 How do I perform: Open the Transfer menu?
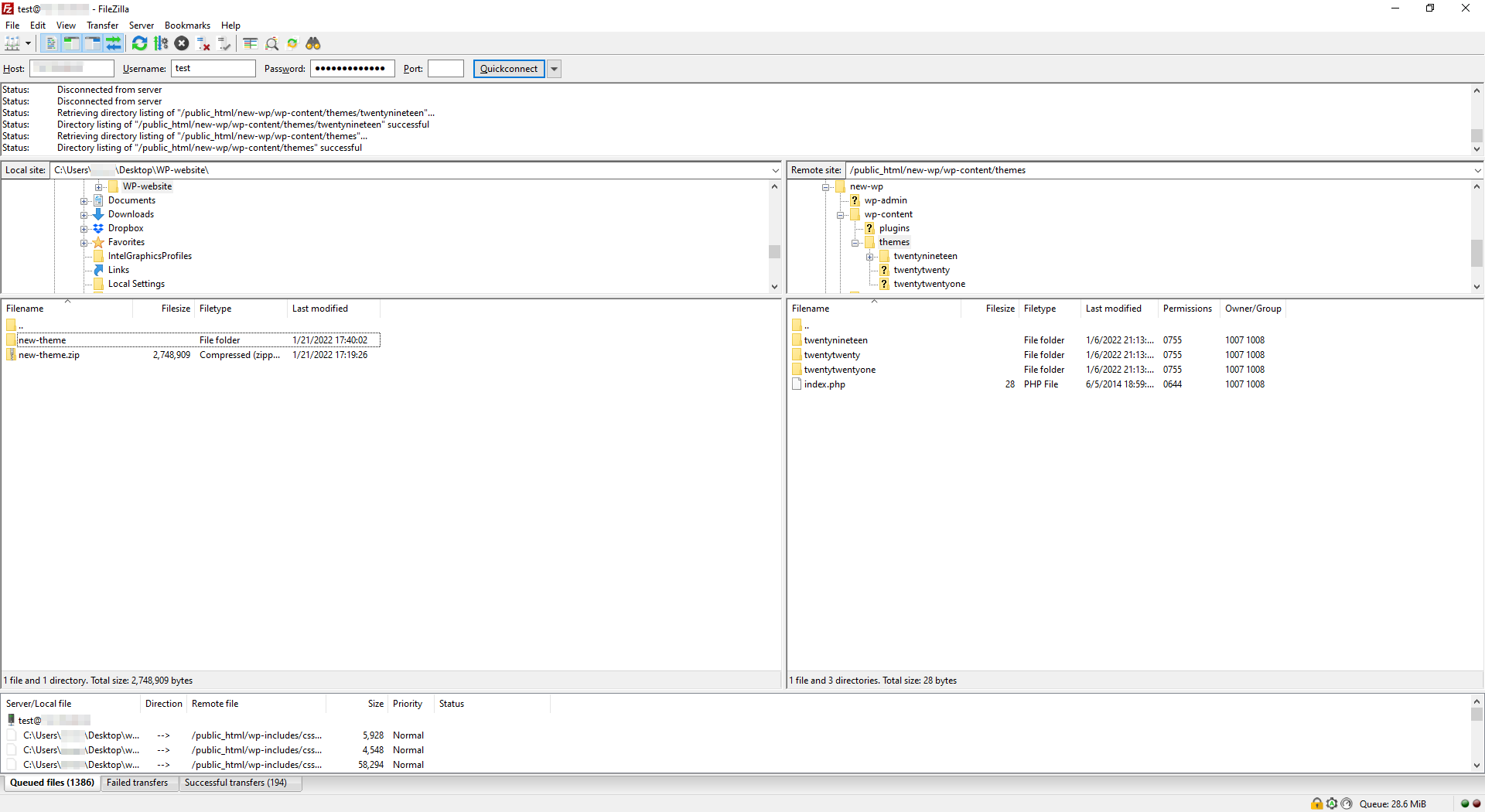102,26
